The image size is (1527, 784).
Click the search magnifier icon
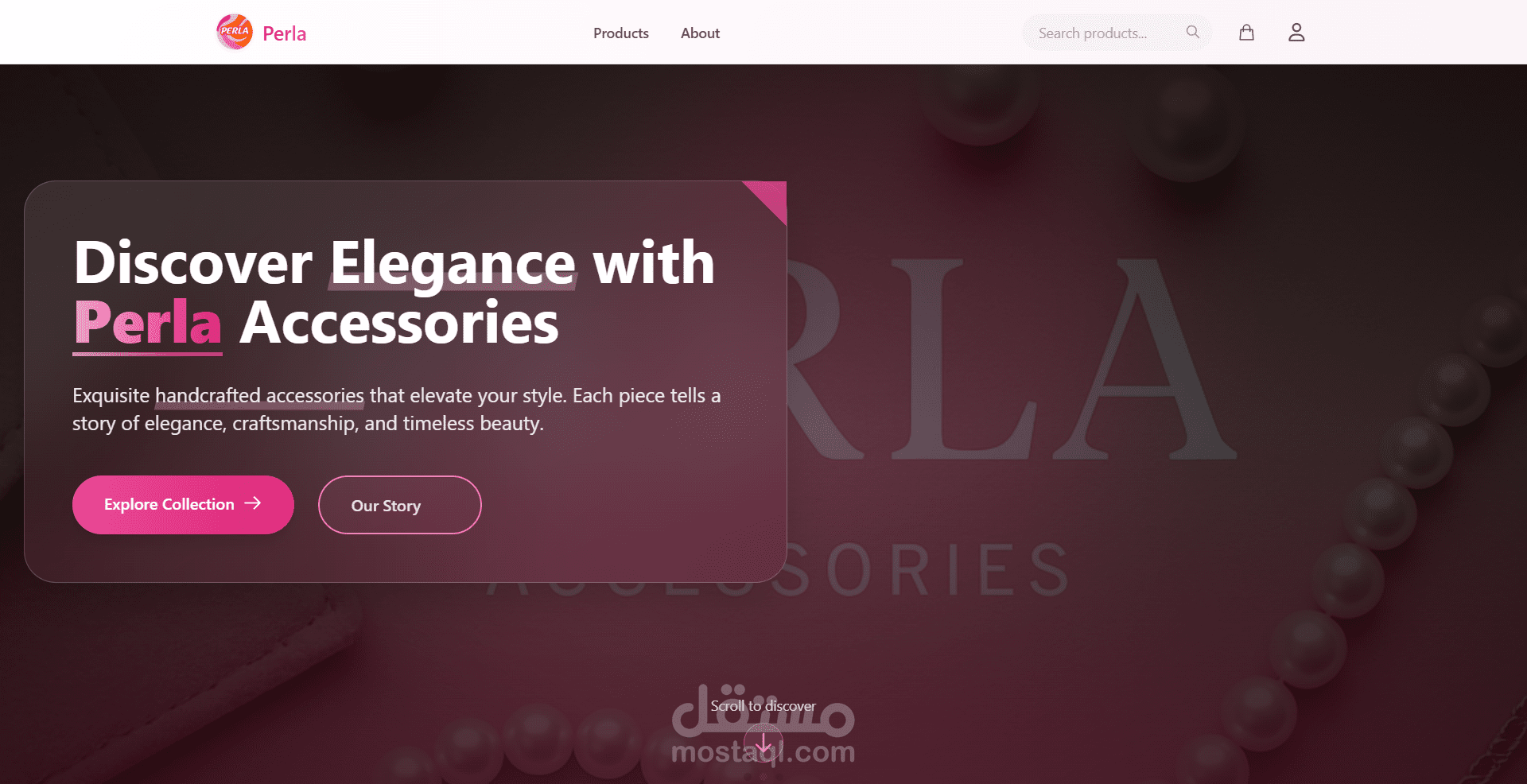point(1192,32)
